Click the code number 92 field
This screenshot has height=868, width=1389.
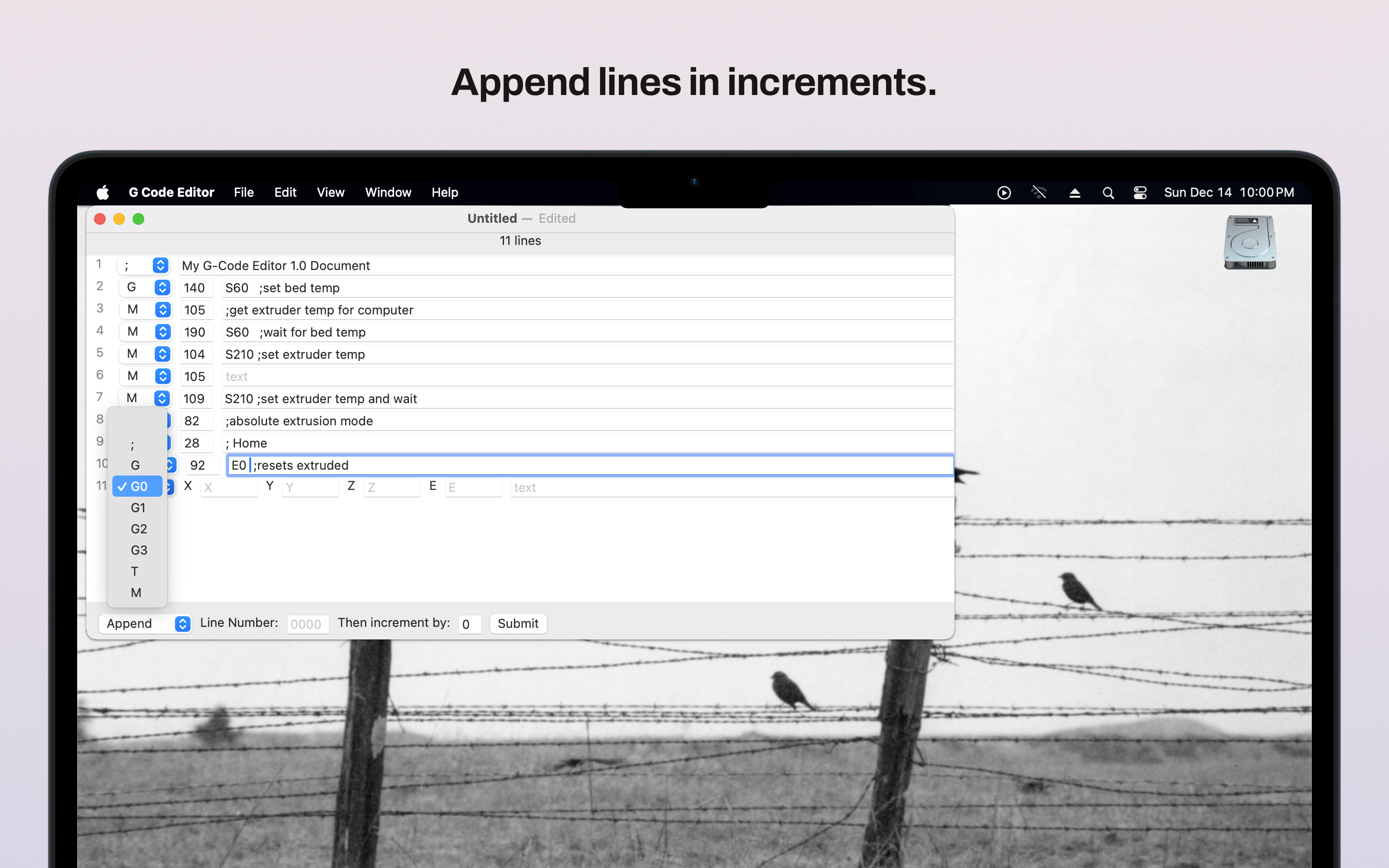[203, 465]
